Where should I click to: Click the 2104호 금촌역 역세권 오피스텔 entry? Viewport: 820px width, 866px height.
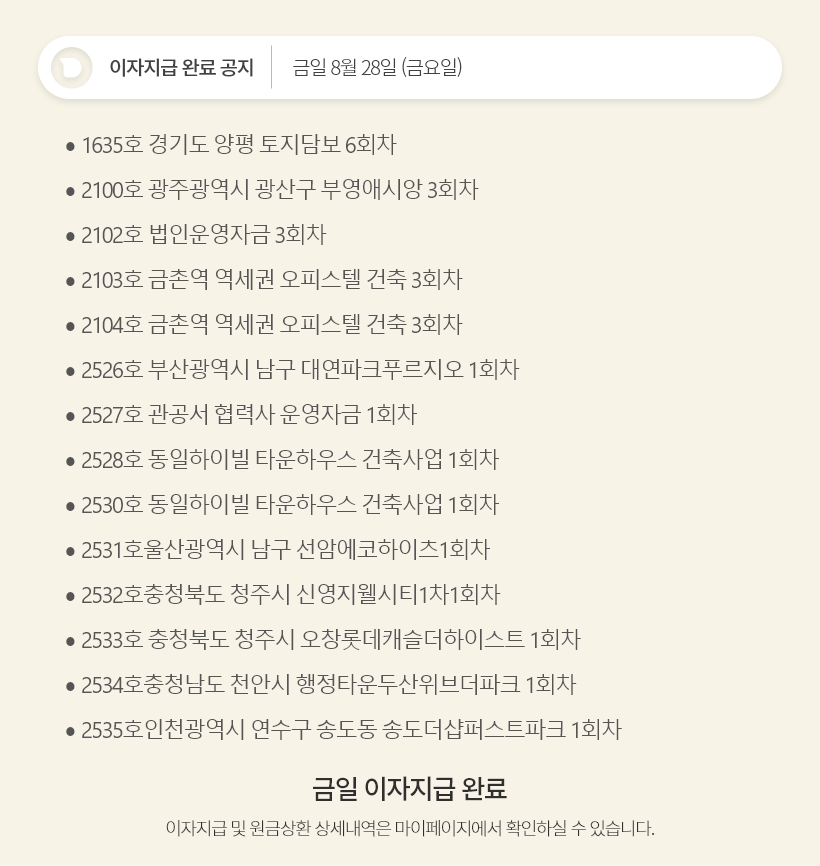[x=272, y=325]
